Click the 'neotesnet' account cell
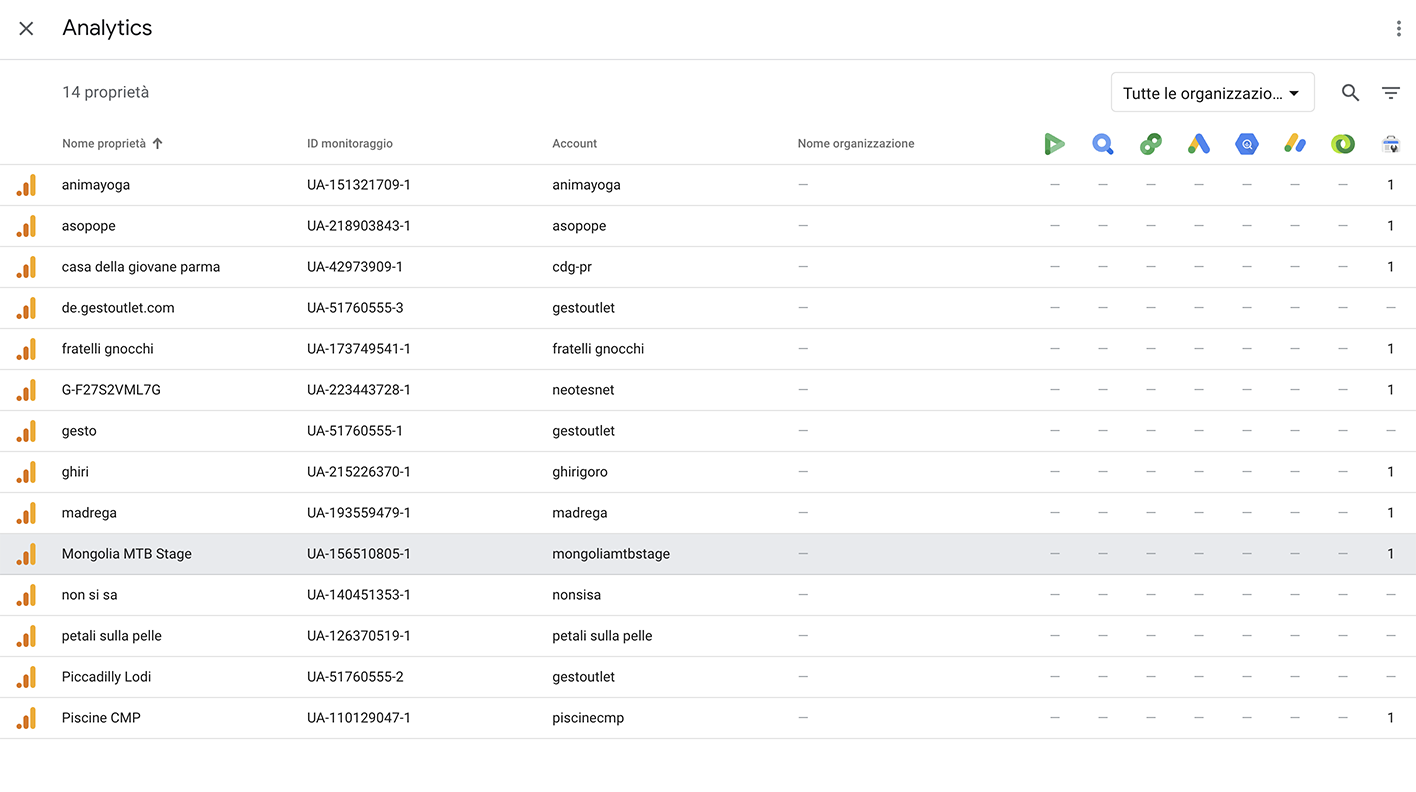The width and height of the screenshot is (1416, 792). (x=583, y=390)
